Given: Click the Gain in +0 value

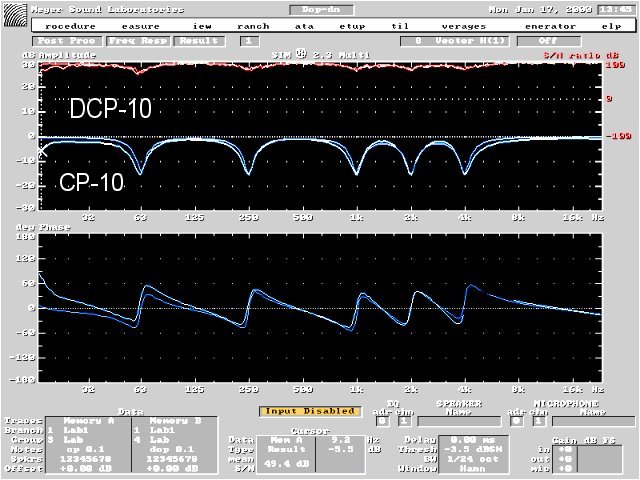Looking at the screenshot, I should click(x=565, y=449).
